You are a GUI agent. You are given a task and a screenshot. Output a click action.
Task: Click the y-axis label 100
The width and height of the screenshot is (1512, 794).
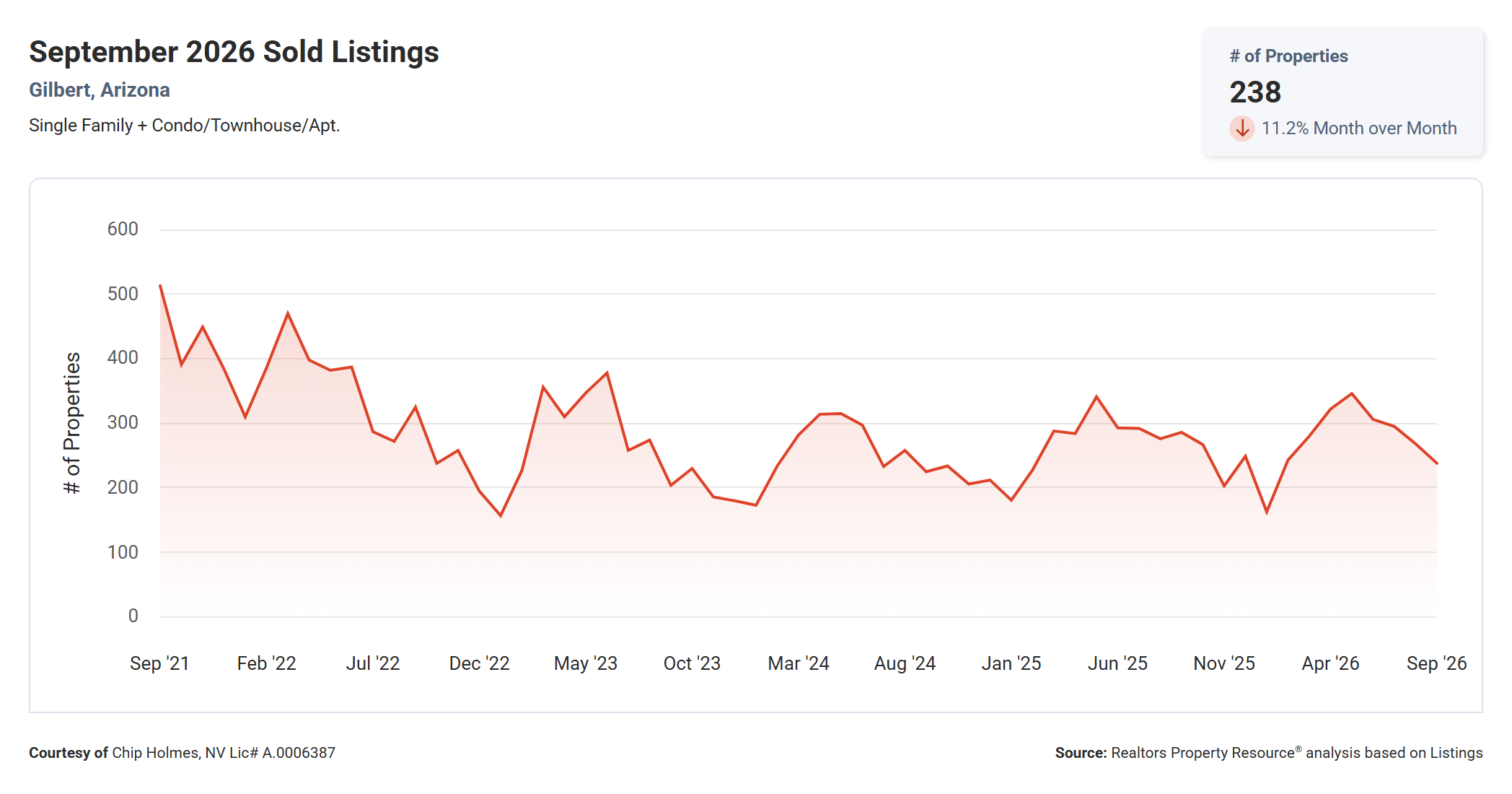[x=123, y=552]
